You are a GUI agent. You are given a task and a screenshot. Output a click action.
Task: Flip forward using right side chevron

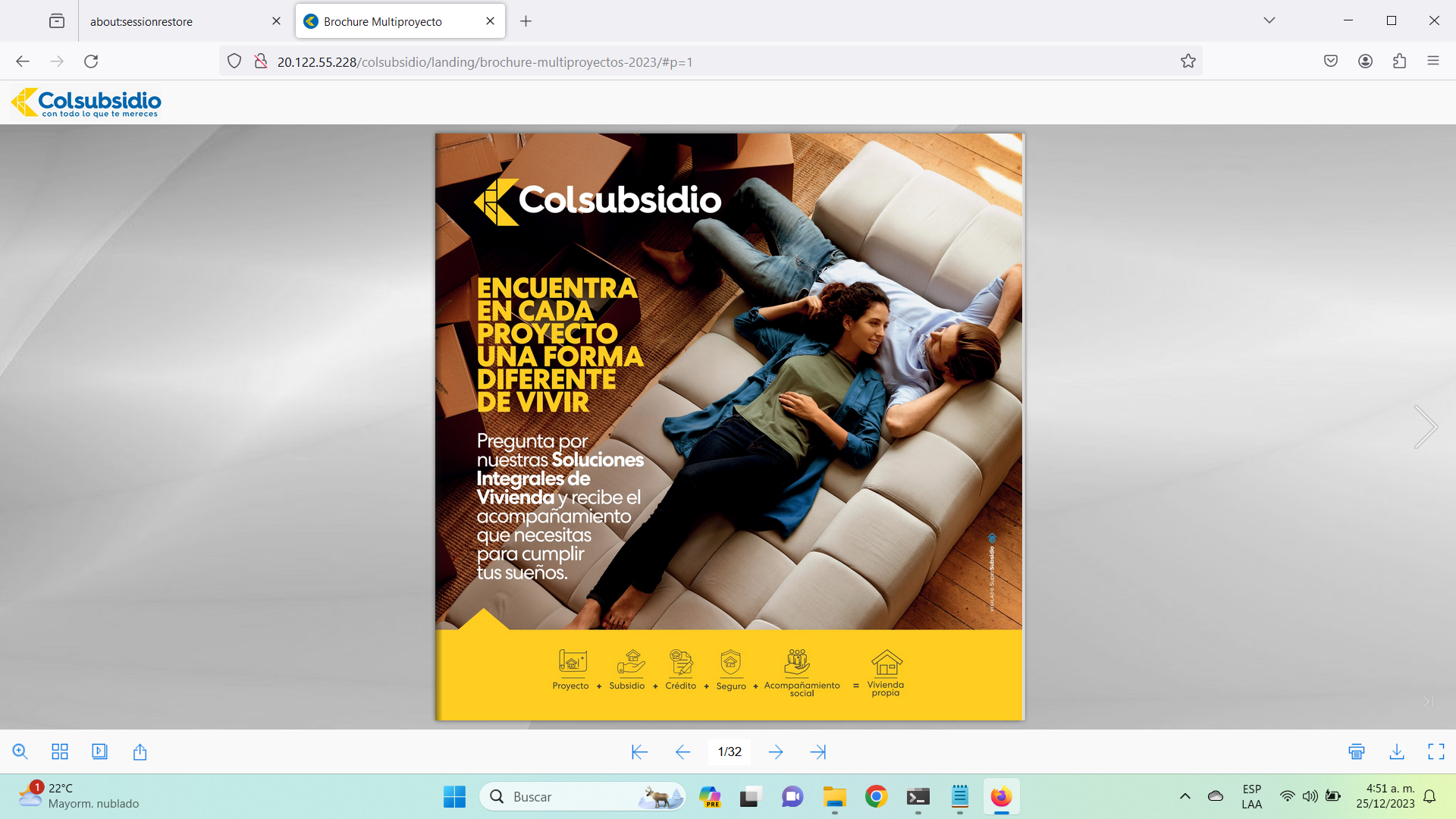[1425, 427]
